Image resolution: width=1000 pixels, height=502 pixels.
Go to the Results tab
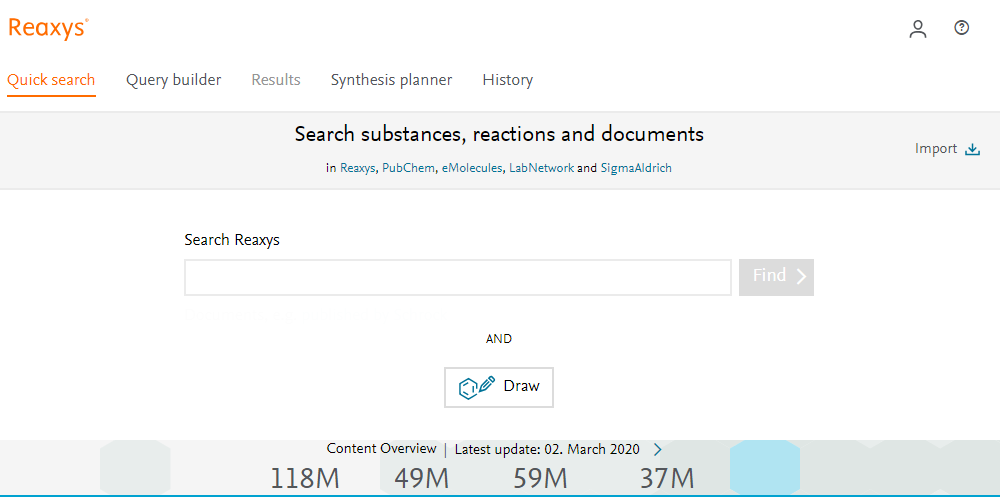276,80
